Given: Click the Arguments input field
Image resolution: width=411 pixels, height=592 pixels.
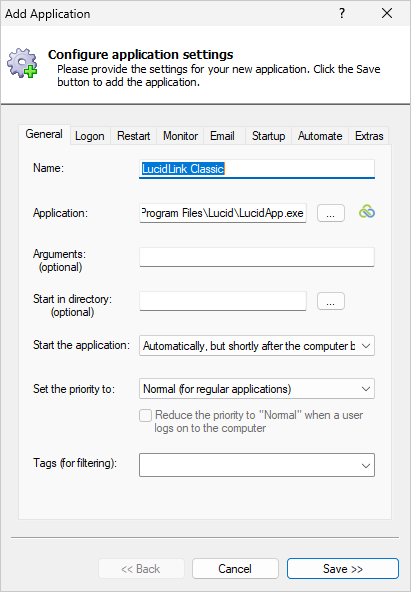Looking at the screenshot, I should (257, 257).
